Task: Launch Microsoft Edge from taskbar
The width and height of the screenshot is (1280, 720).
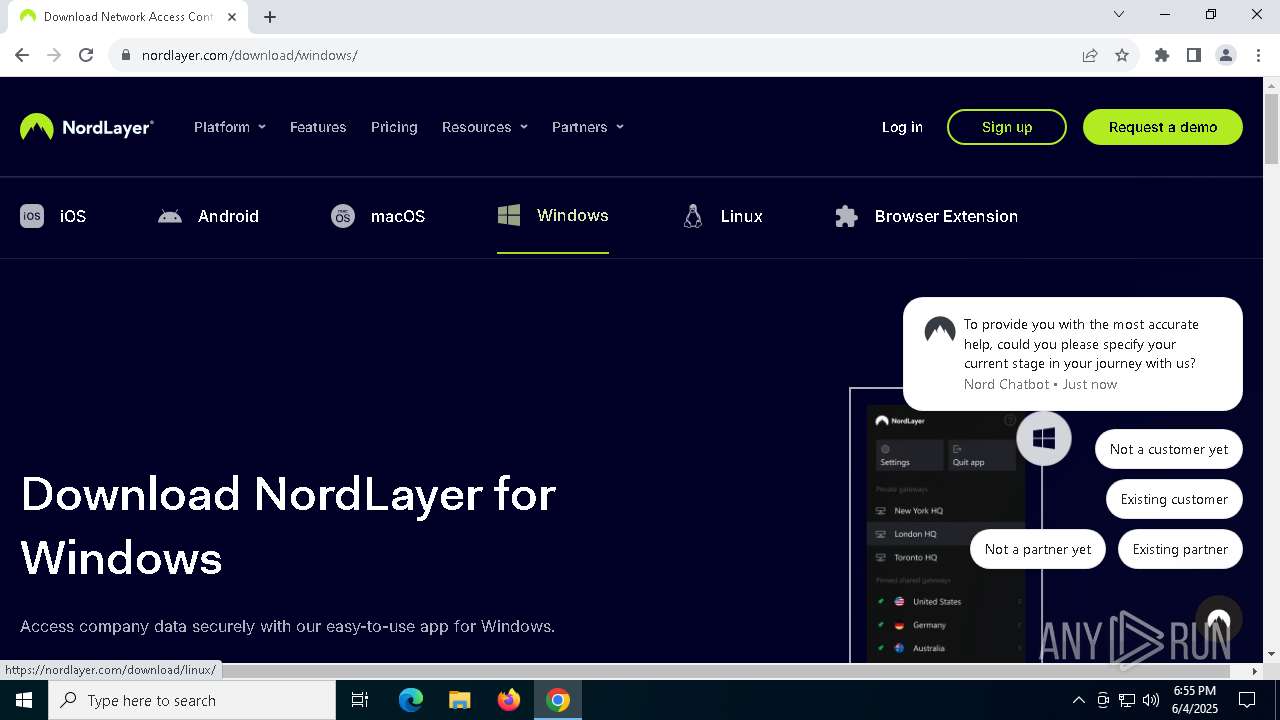Action: click(x=411, y=700)
